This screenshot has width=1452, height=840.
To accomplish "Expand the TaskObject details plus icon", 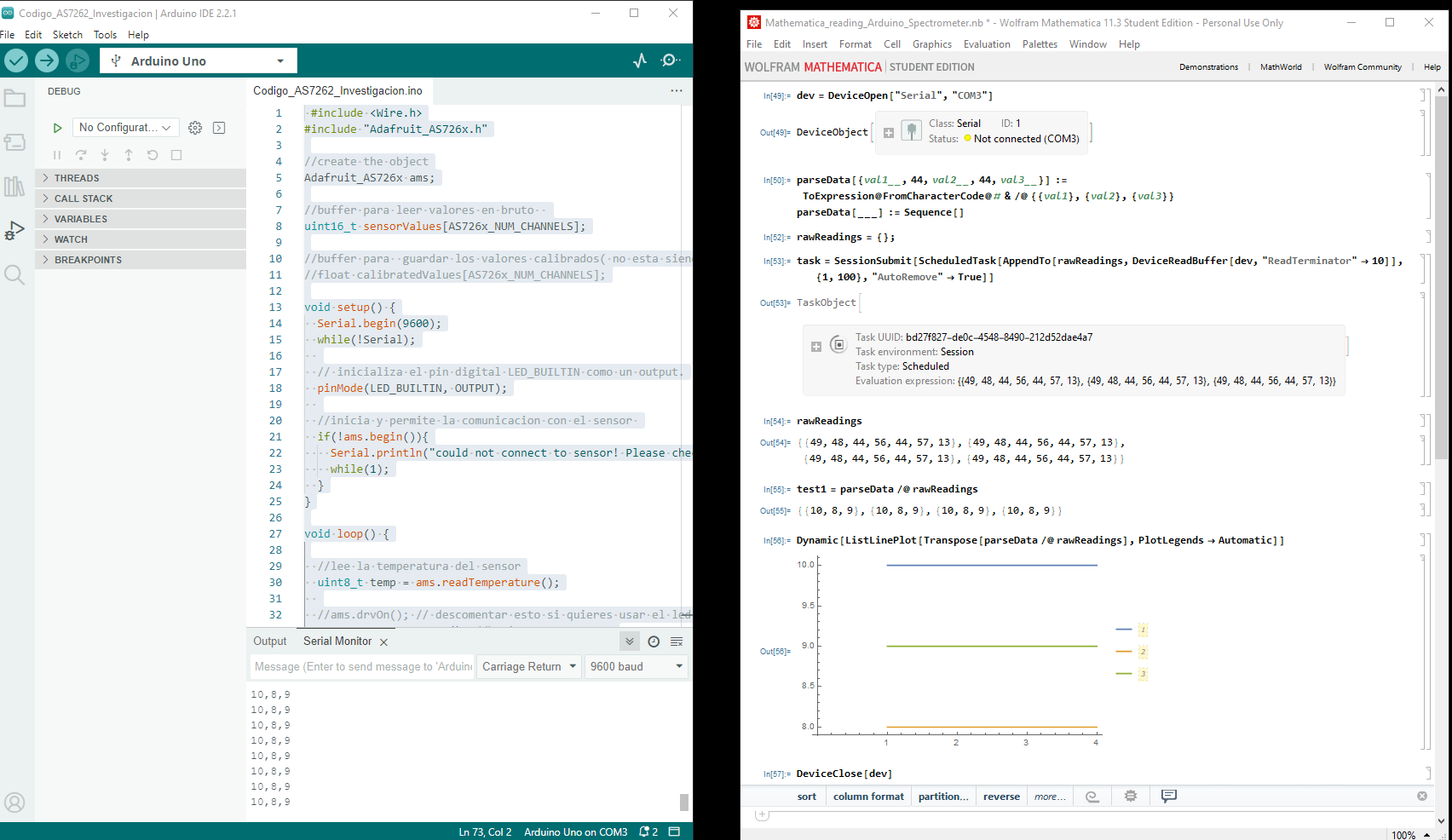I will point(816,347).
